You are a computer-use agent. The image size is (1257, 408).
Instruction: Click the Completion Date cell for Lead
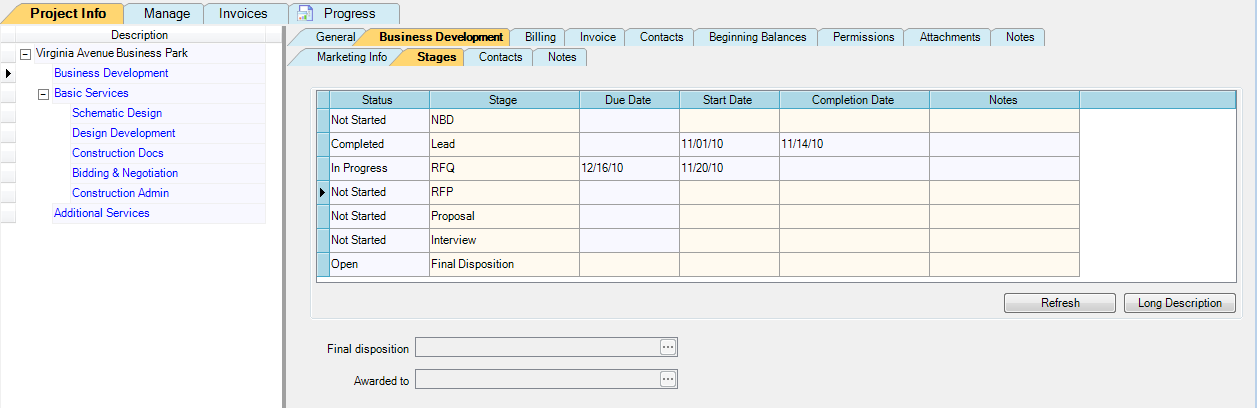(x=853, y=144)
